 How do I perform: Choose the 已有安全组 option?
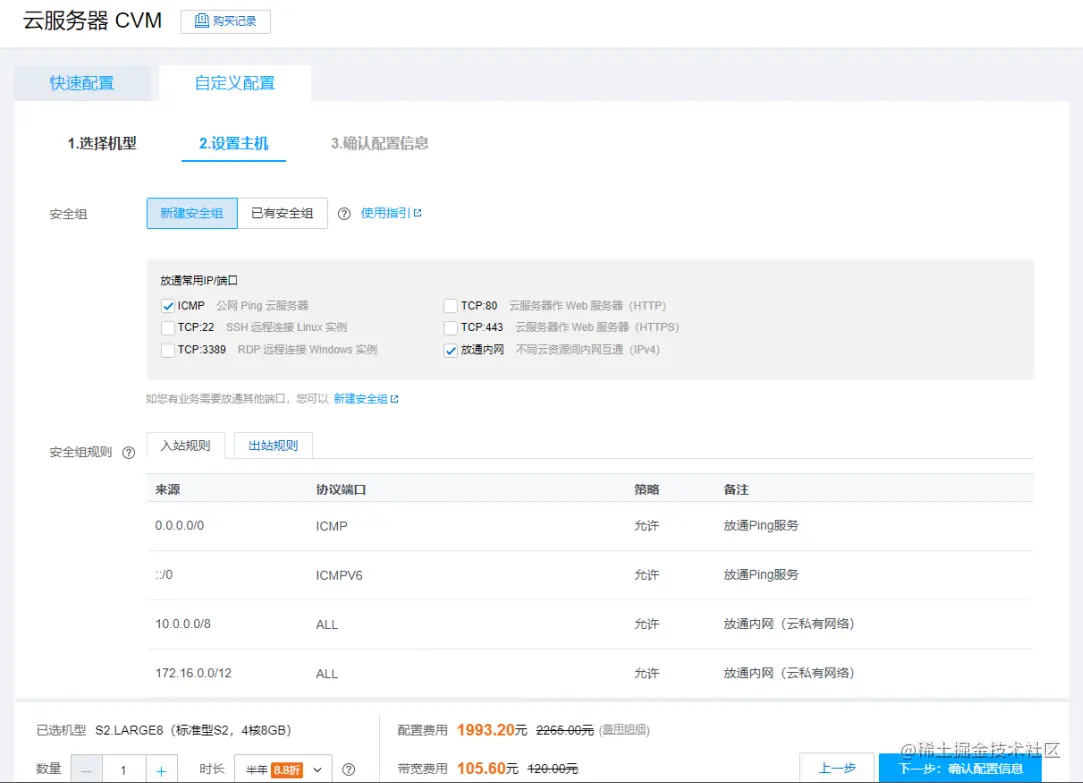282,213
